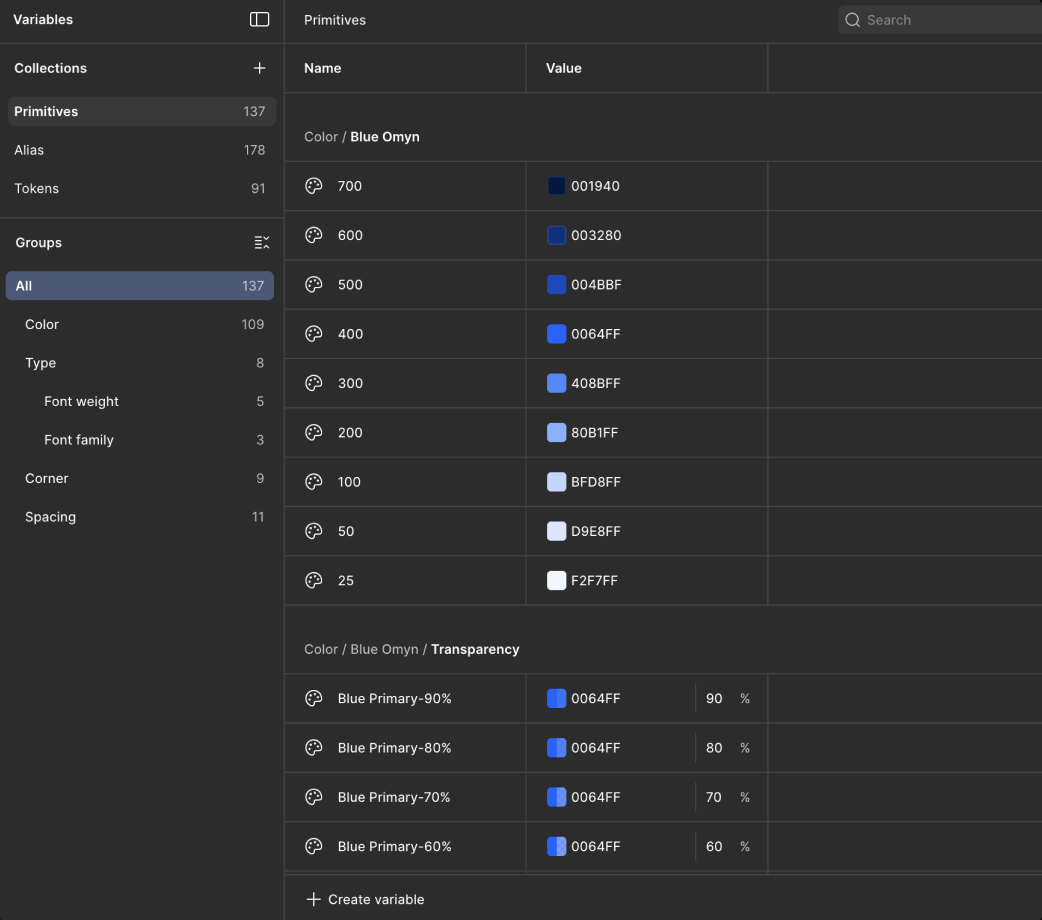This screenshot has height=920, width=1042.
Task: Click palette icon beside 400 variable
Action: (314, 334)
